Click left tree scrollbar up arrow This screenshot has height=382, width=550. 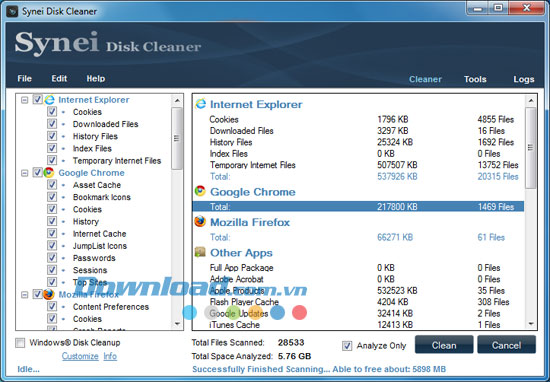177,101
